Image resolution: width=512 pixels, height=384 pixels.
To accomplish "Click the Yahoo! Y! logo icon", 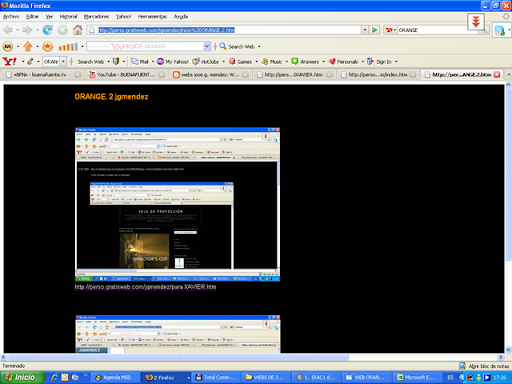I will coord(9,61).
